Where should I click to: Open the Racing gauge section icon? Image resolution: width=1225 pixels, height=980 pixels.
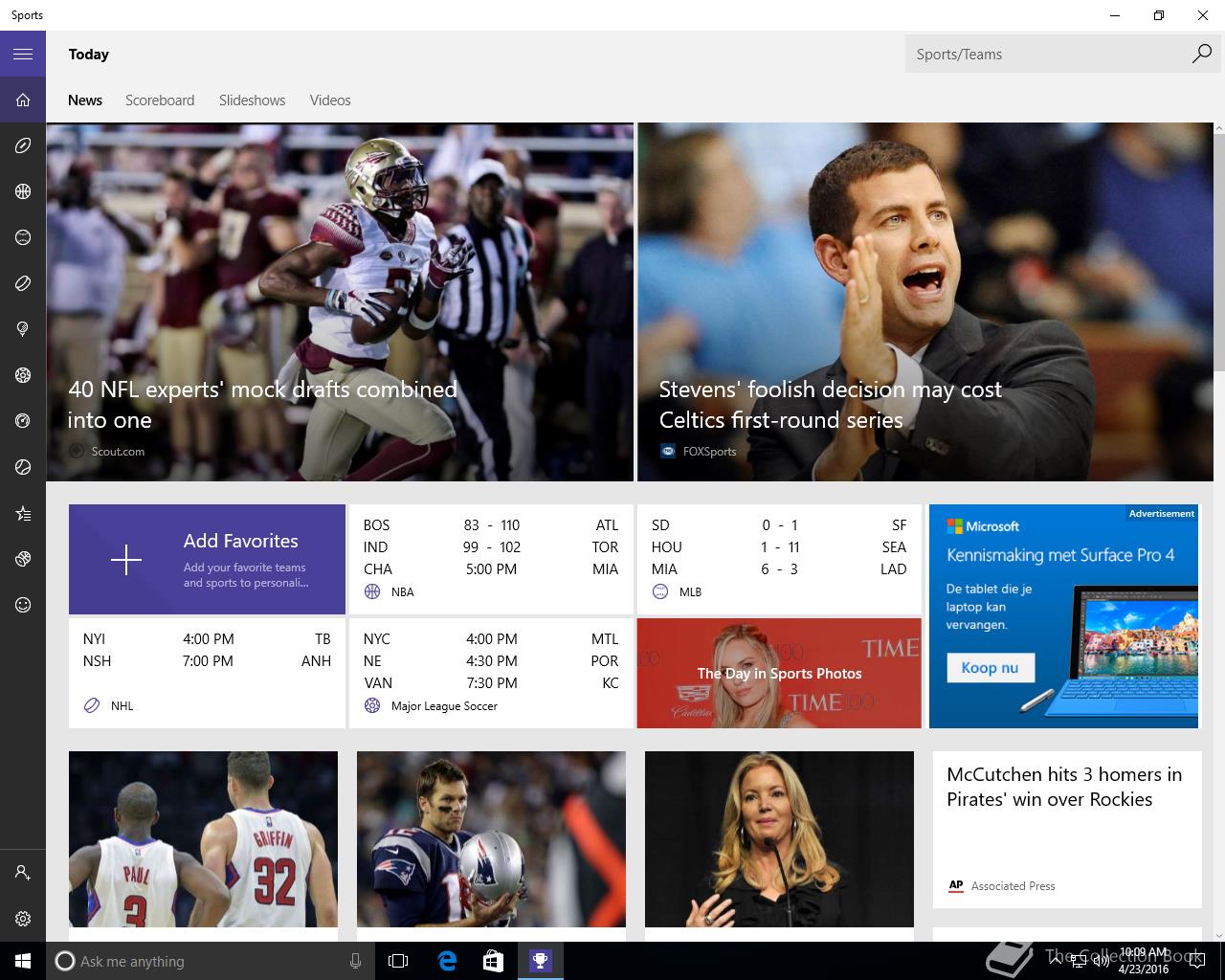click(23, 421)
